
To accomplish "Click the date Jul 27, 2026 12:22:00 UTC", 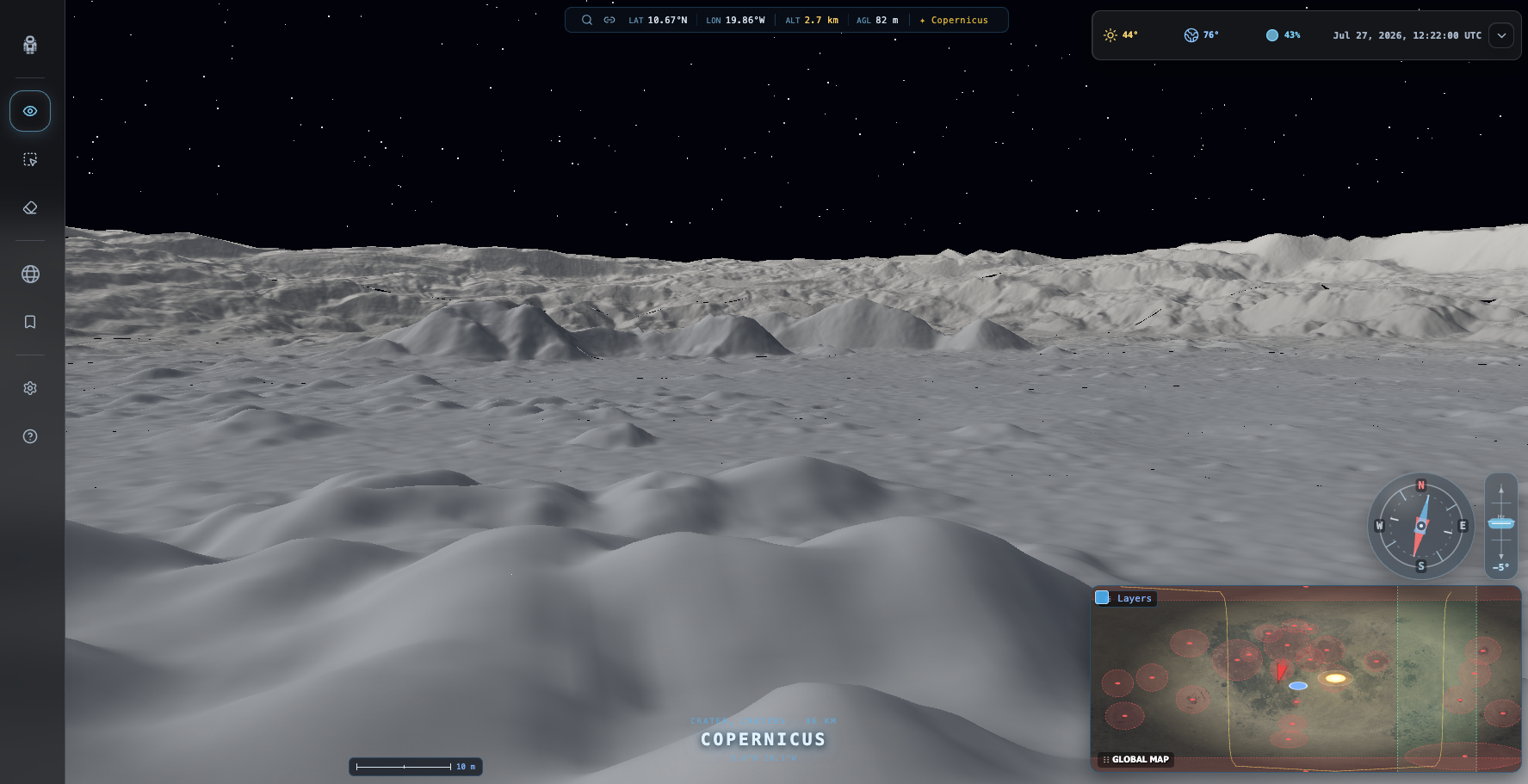I will [x=1407, y=35].
